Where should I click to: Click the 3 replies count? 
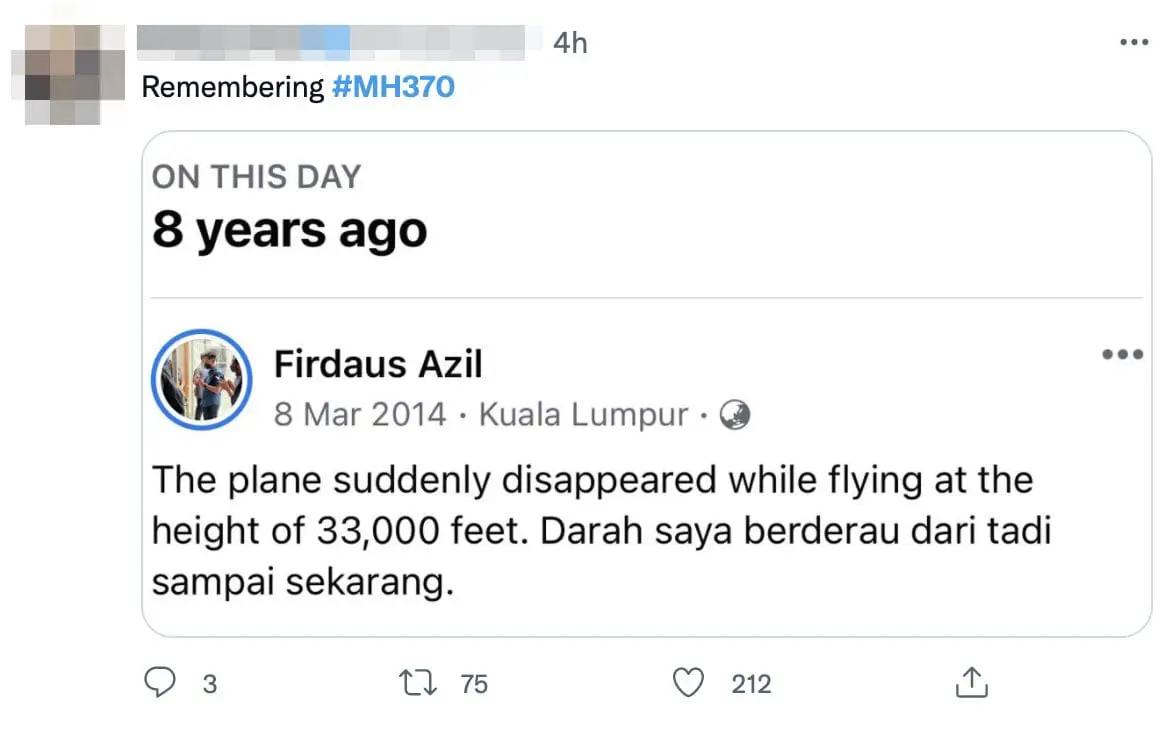click(210, 684)
